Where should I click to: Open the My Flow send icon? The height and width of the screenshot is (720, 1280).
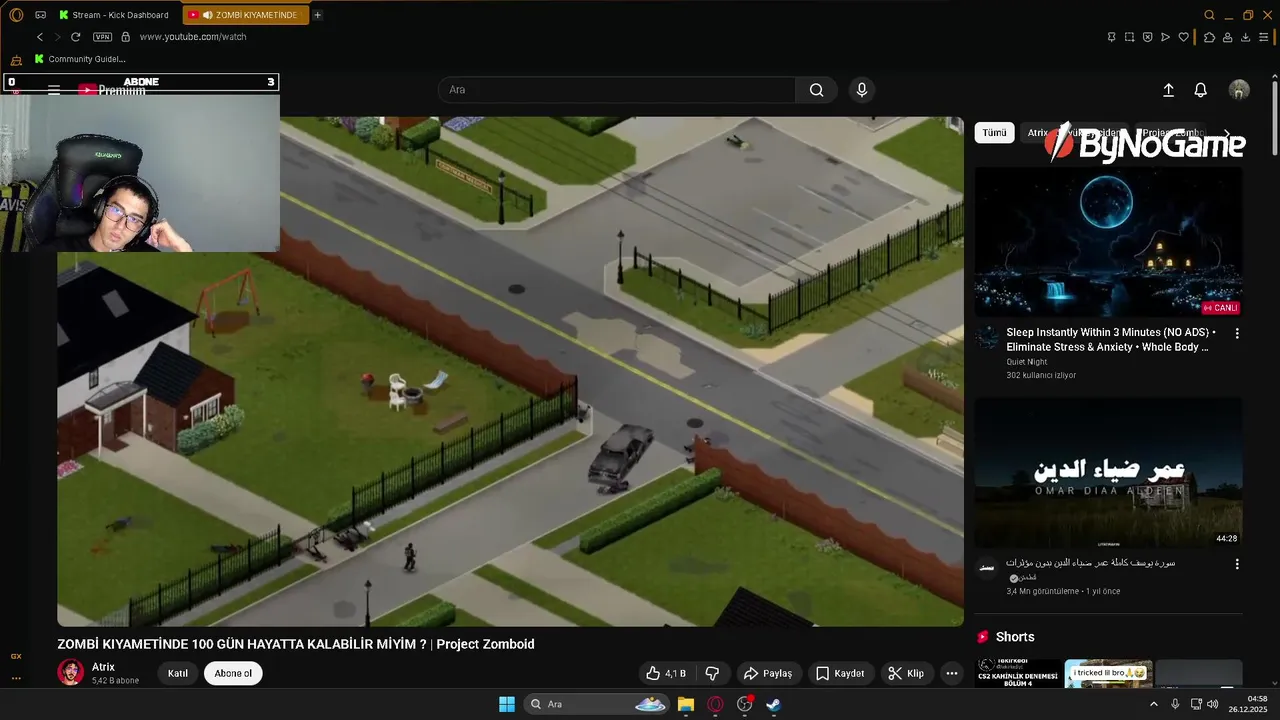(x=1165, y=37)
